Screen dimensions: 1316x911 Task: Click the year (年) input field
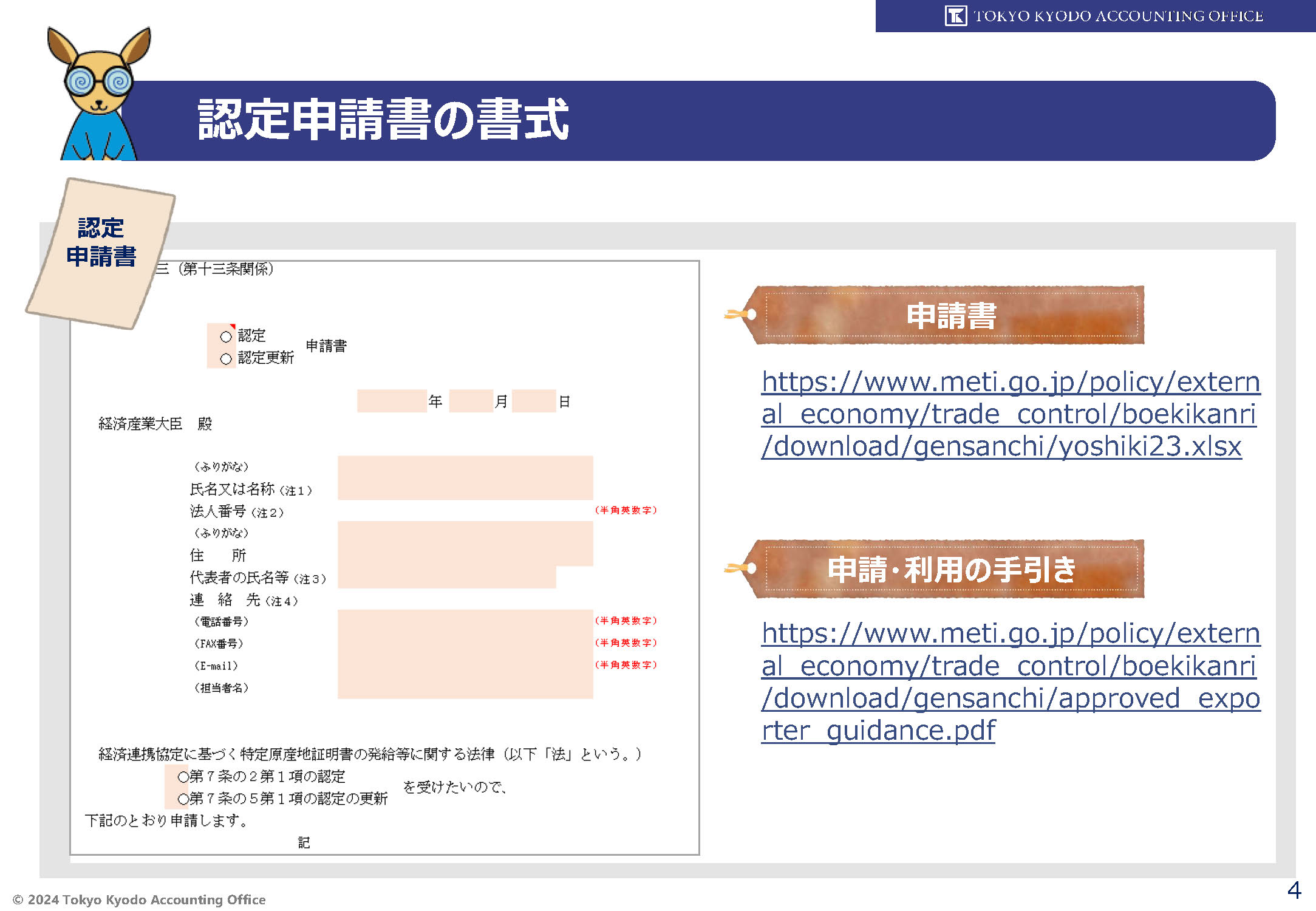[392, 401]
